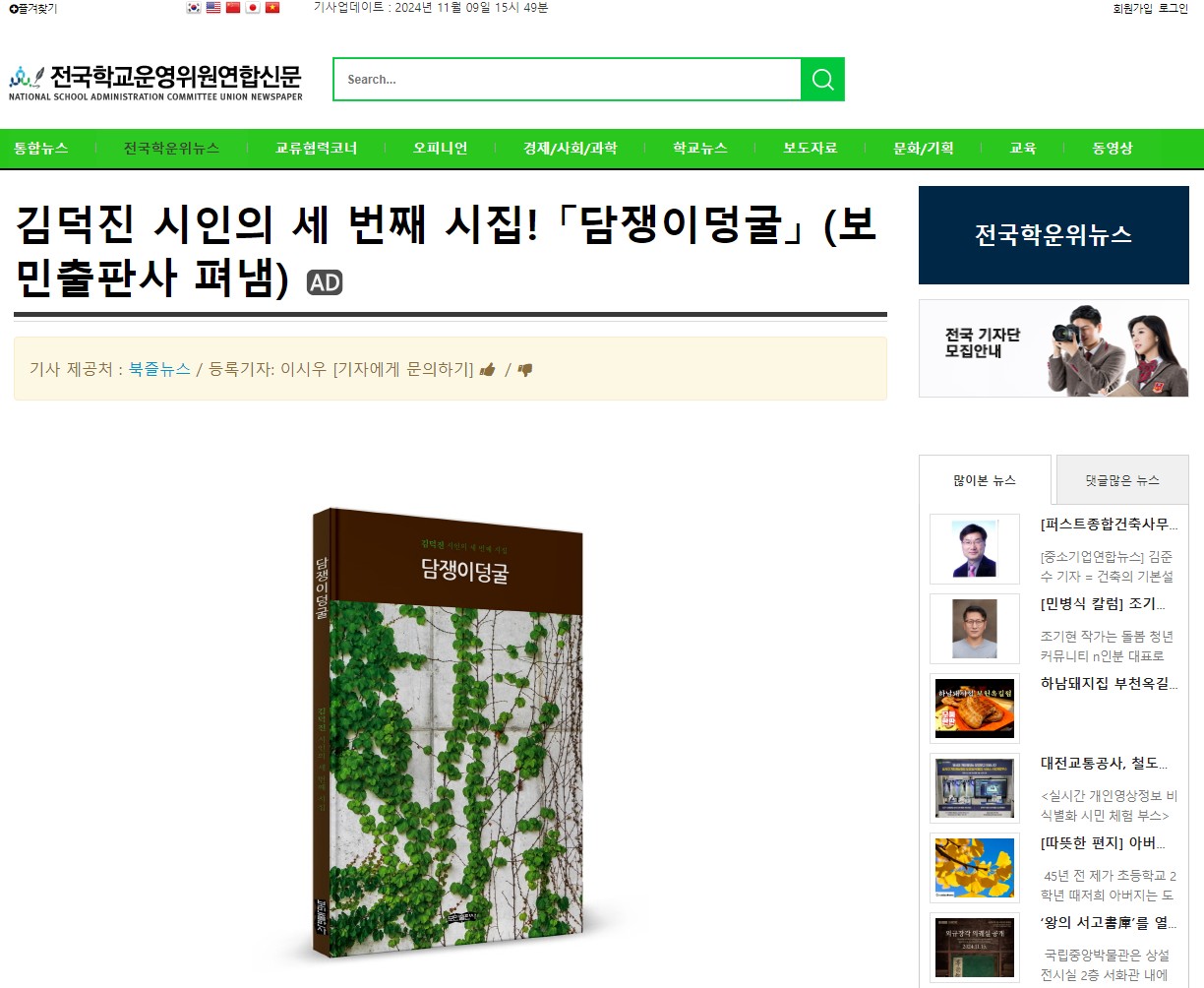Open the site logo 전국학교운영위원연합신문
The height and width of the screenshot is (988, 1204).
click(156, 82)
